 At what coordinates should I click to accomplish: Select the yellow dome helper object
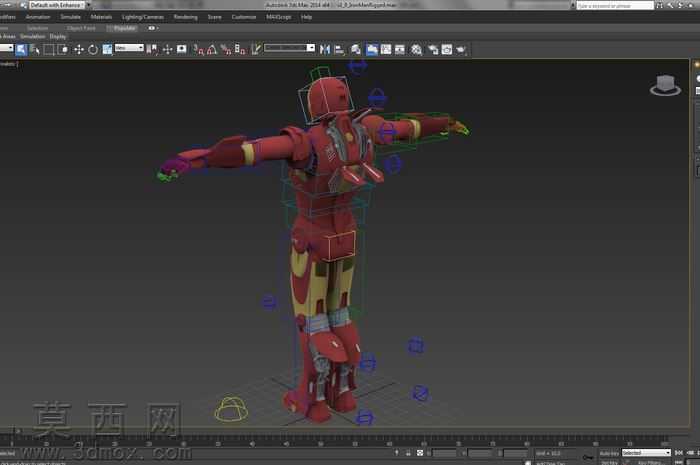tap(231, 409)
